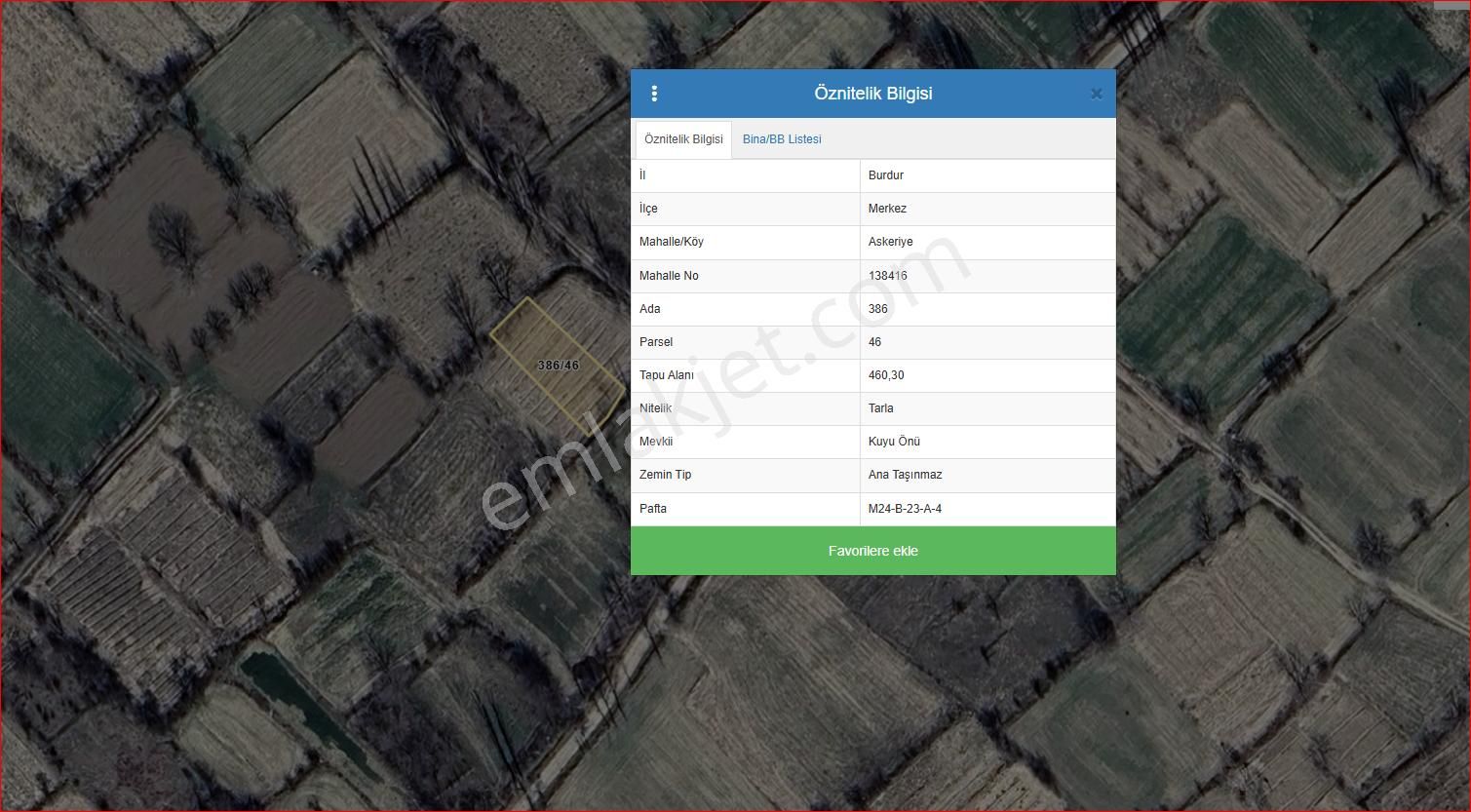Switch to the Bina/BB Listesi tab
This screenshot has width=1471, height=812.
point(782,139)
